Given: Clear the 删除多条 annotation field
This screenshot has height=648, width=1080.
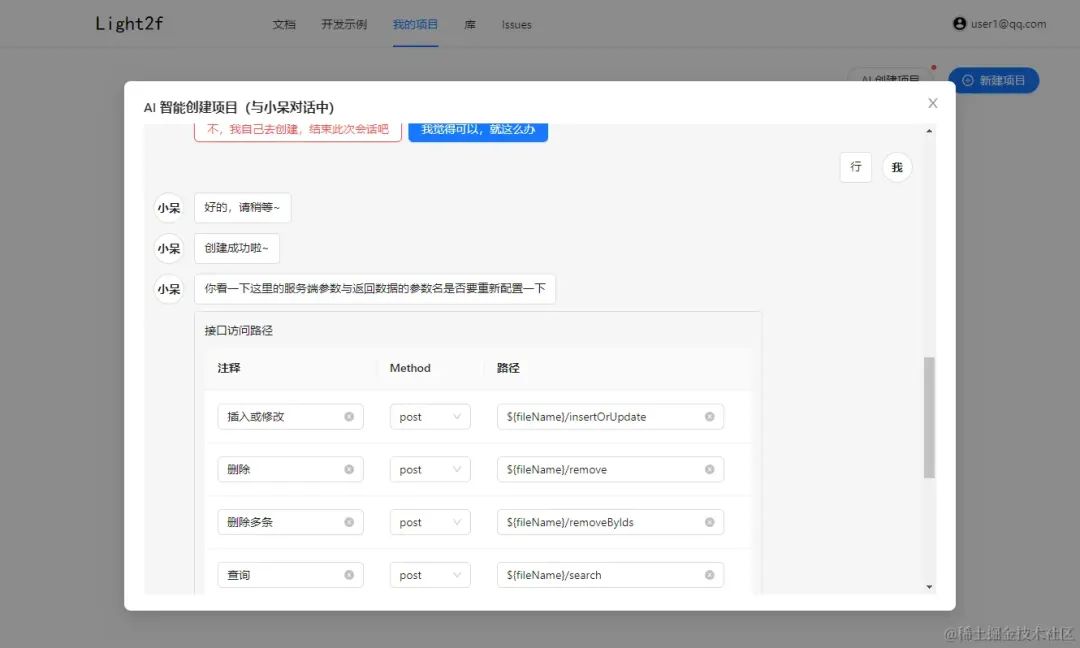Looking at the screenshot, I should coord(349,521).
